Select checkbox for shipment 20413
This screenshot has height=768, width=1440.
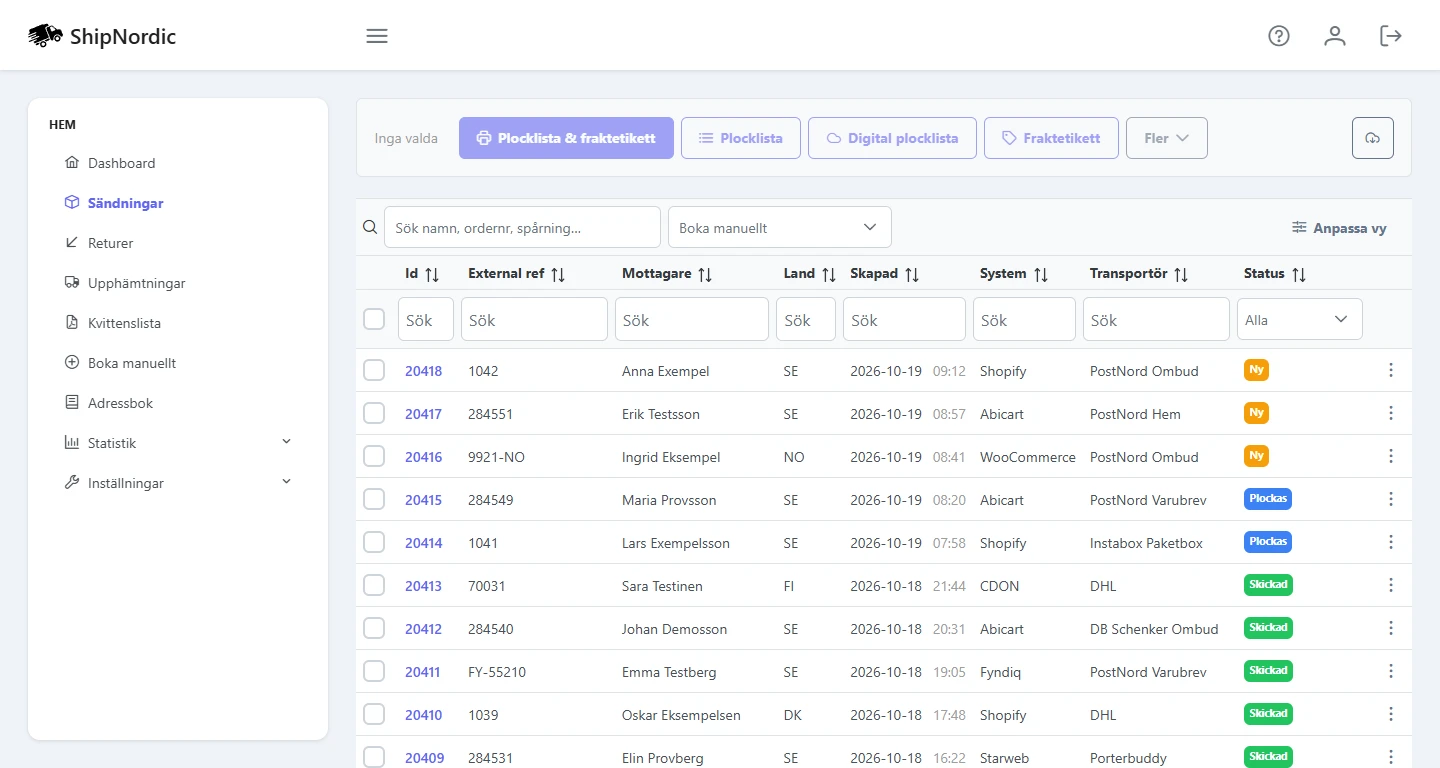coord(374,585)
